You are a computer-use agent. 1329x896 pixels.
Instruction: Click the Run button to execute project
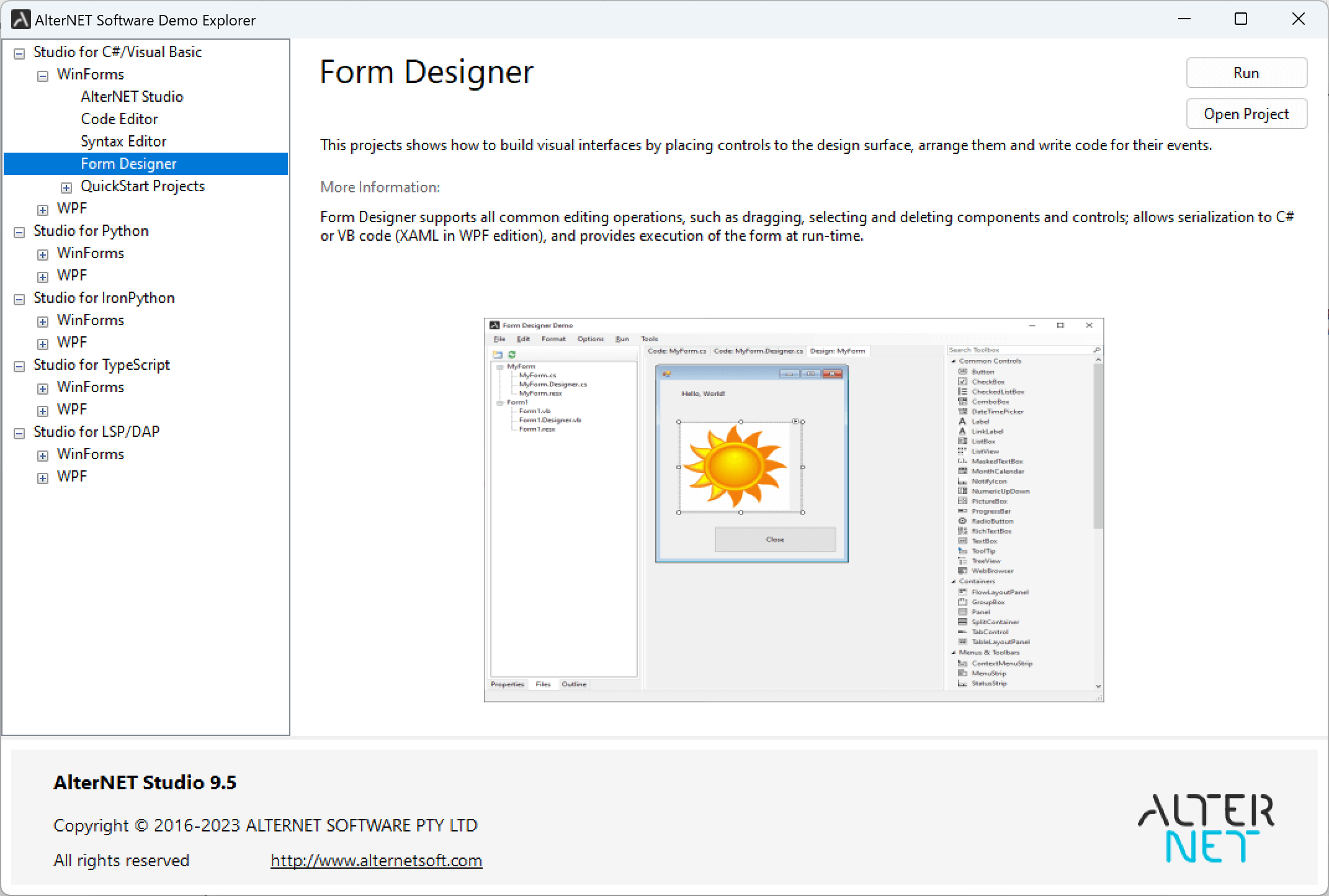click(1247, 72)
